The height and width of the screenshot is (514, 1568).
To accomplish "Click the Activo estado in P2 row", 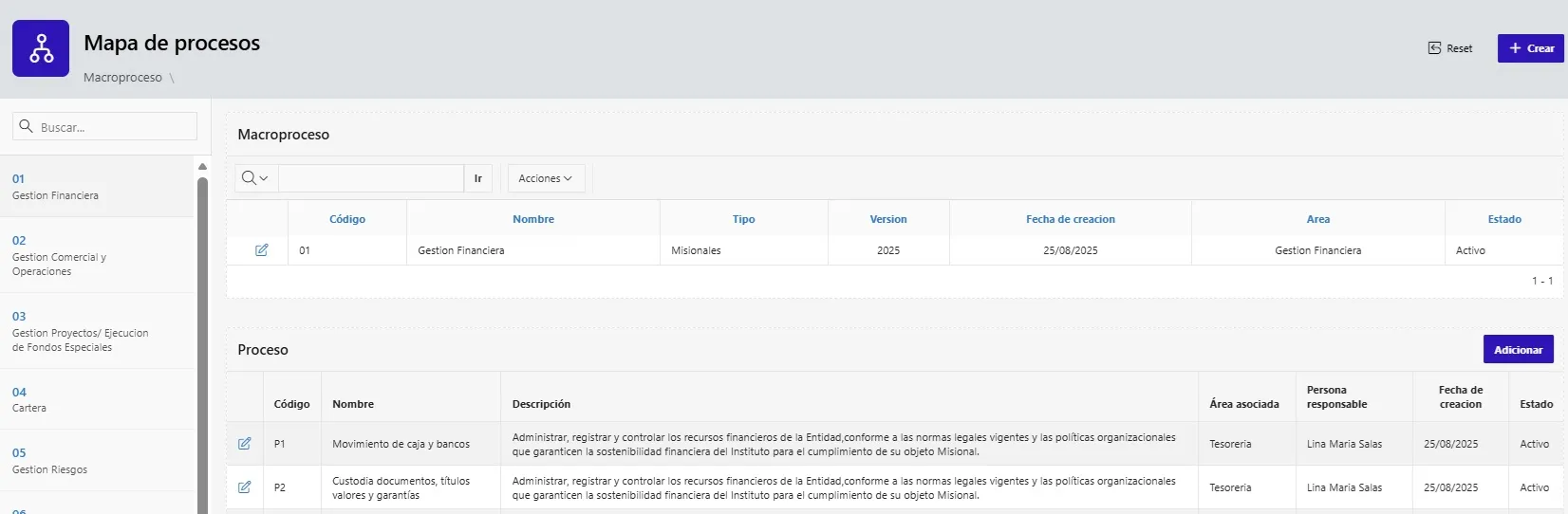I will (x=1534, y=487).
